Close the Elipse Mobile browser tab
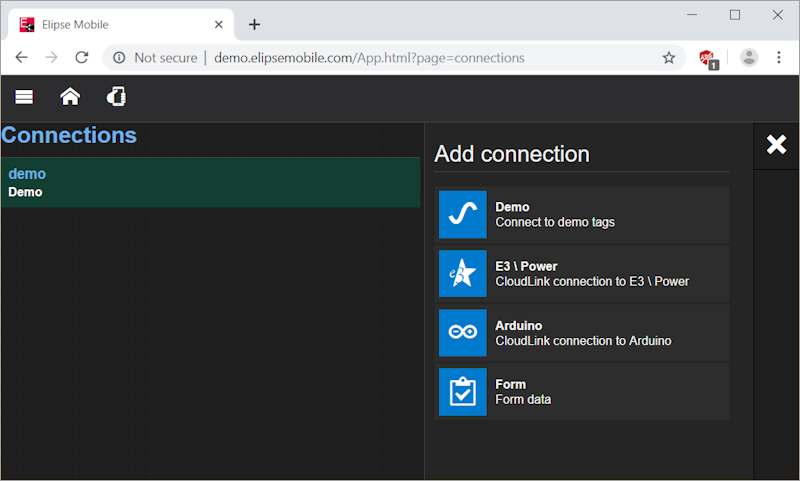Viewport: 800px width, 481px height. (x=216, y=24)
